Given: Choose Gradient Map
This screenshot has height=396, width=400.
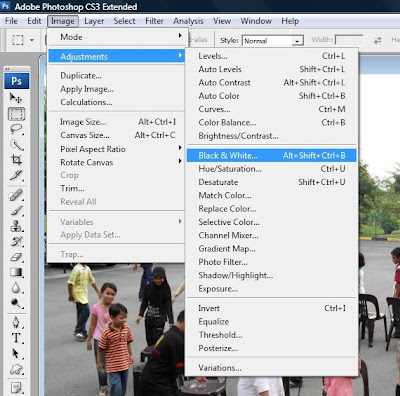Looking at the screenshot, I should pos(272,249).
